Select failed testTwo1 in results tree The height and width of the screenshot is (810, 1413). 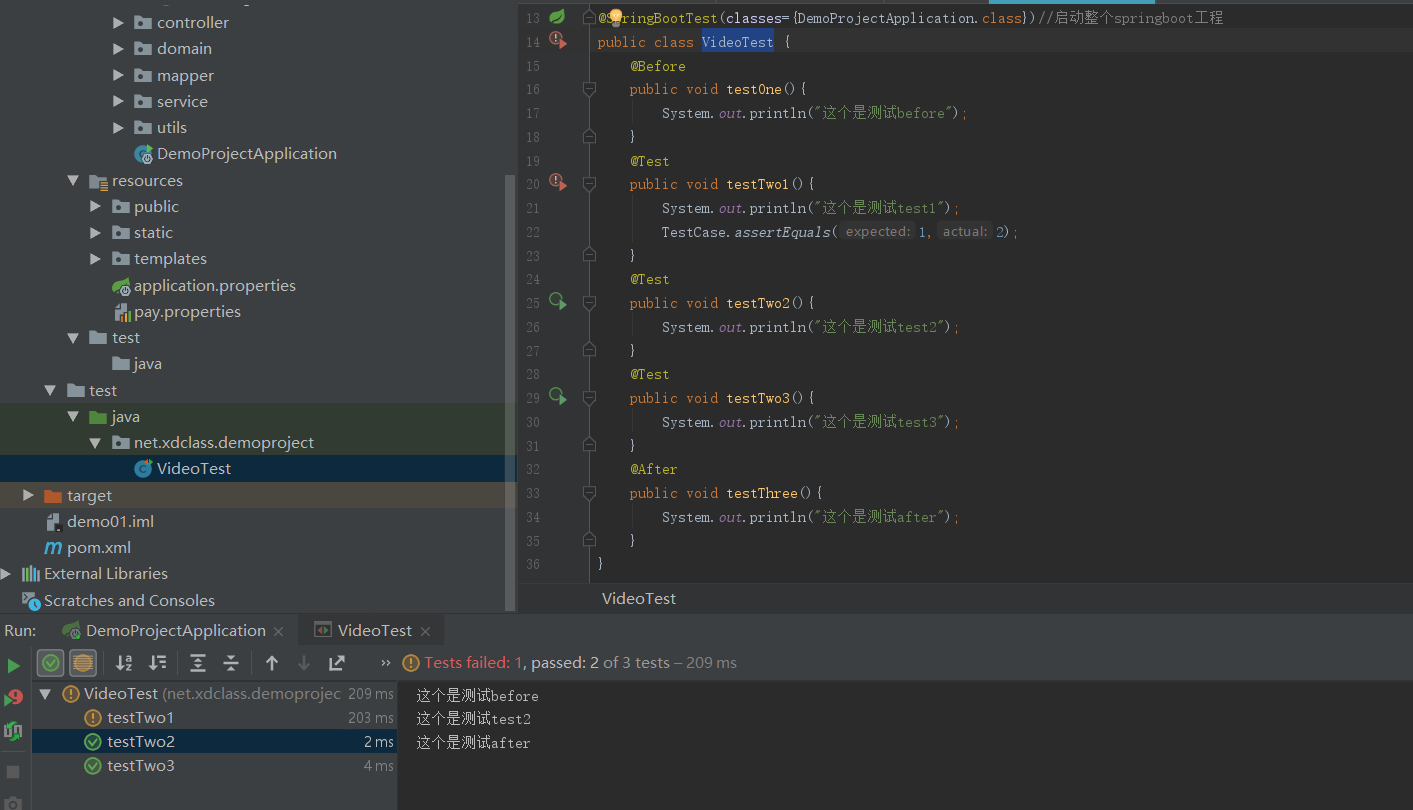click(140, 718)
